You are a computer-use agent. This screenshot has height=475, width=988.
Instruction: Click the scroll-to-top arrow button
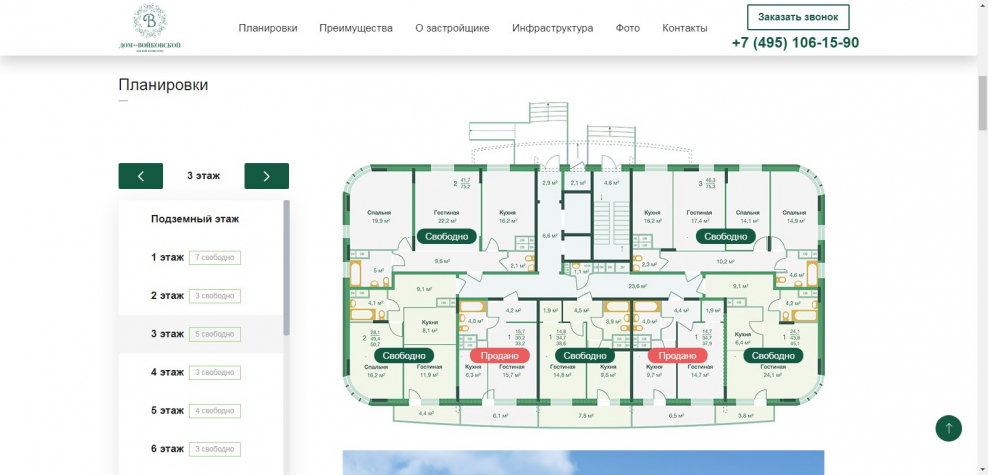tap(948, 428)
